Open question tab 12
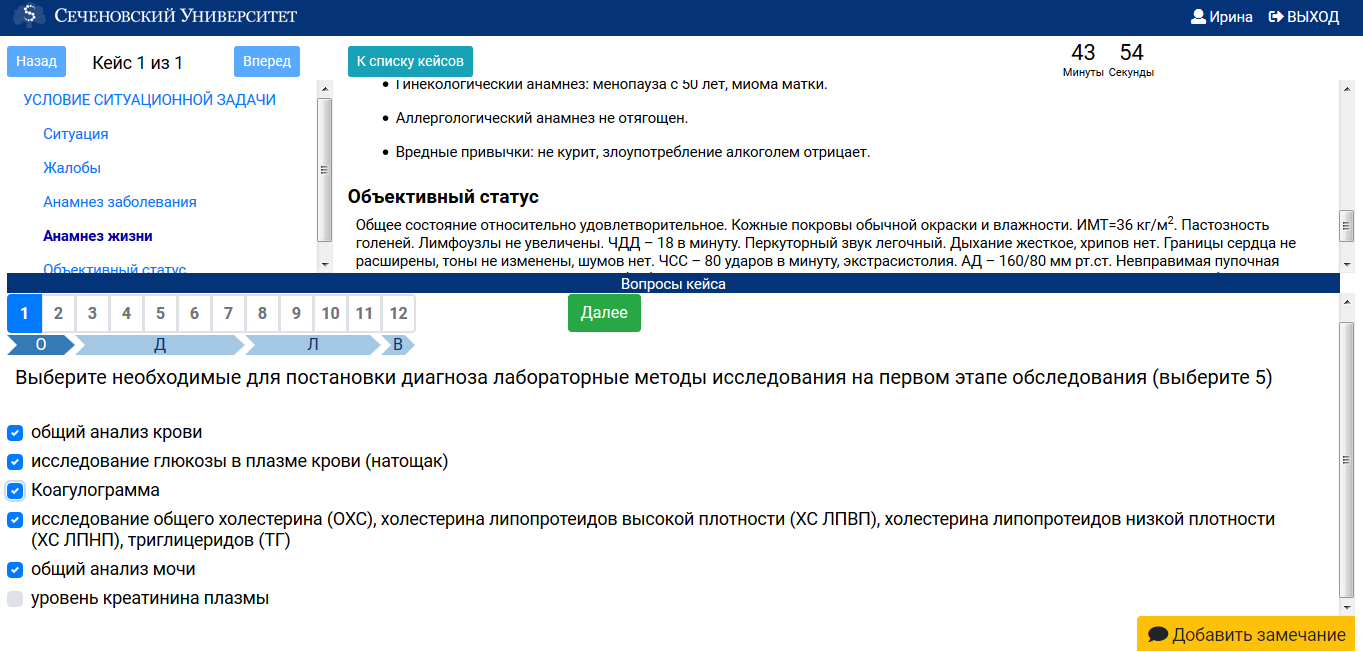Image resolution: width=1363 pixels, height=652 pixels. click(398, 313)
